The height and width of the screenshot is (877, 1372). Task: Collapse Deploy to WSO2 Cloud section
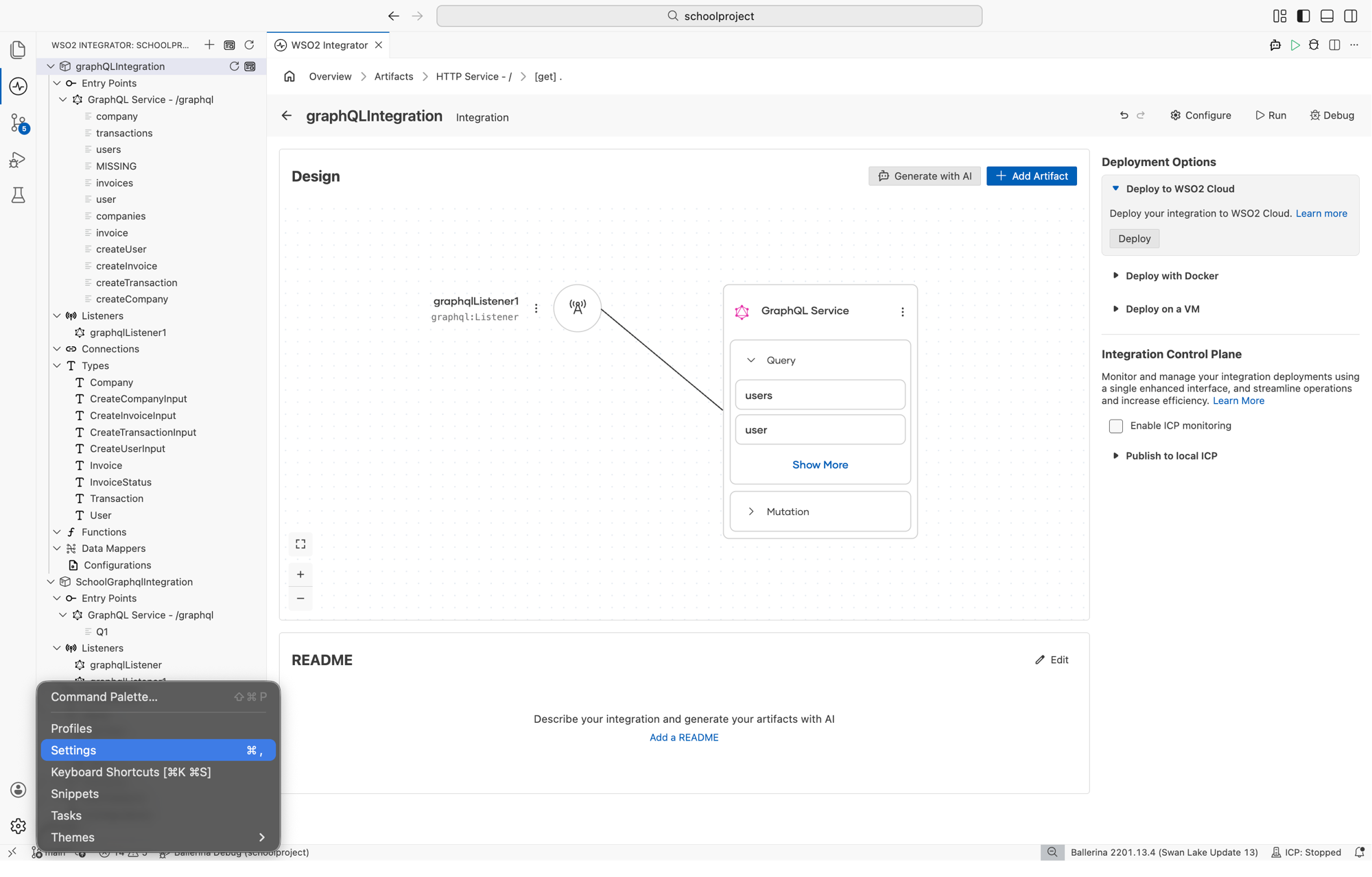pos(1115,189)
